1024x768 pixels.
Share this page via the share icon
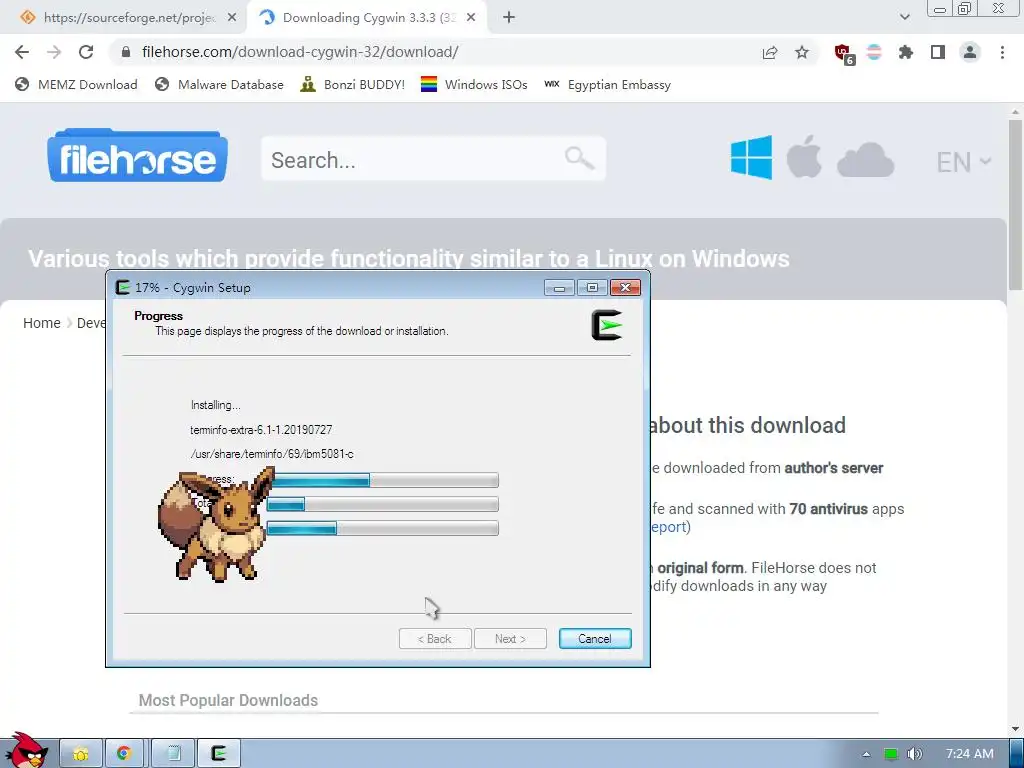click(770, 52)
